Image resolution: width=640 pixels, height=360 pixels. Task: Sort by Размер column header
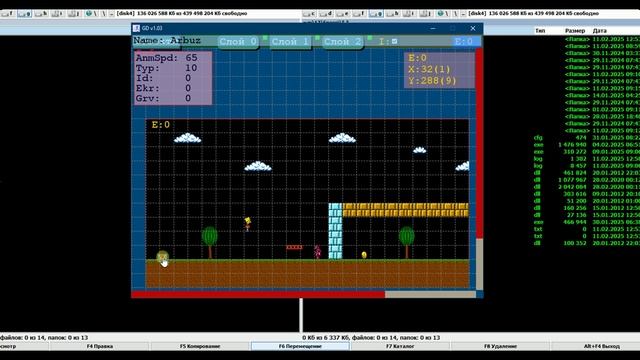(575, 31)
